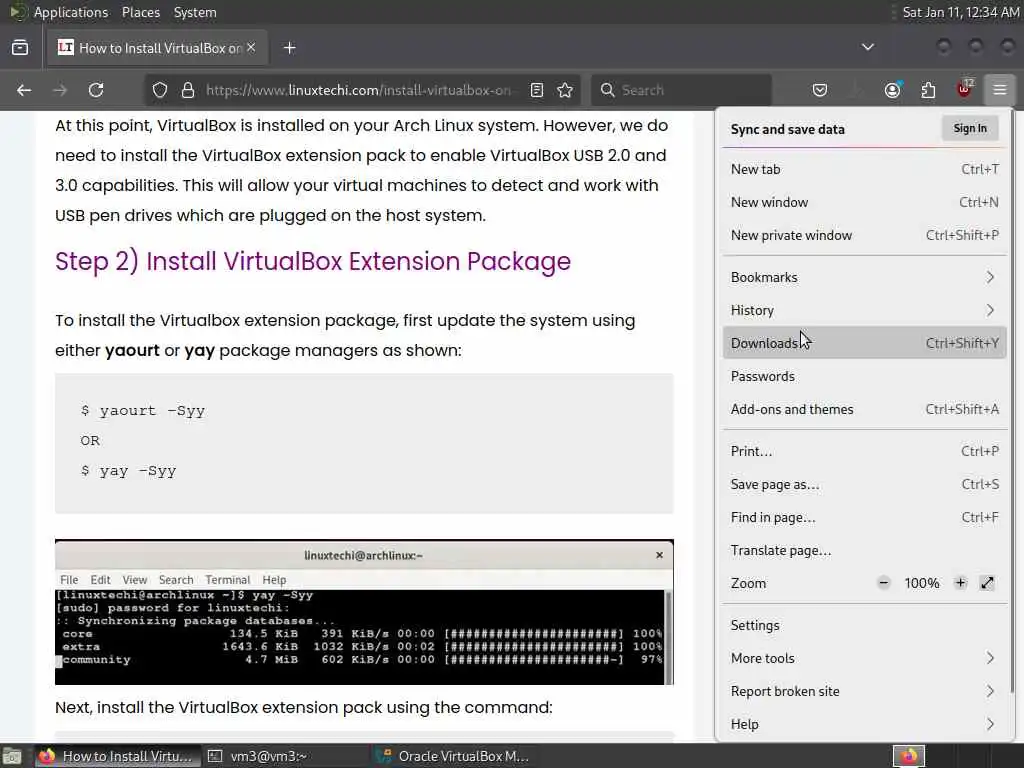Open Add-ons and themes

tap(864, 409)
